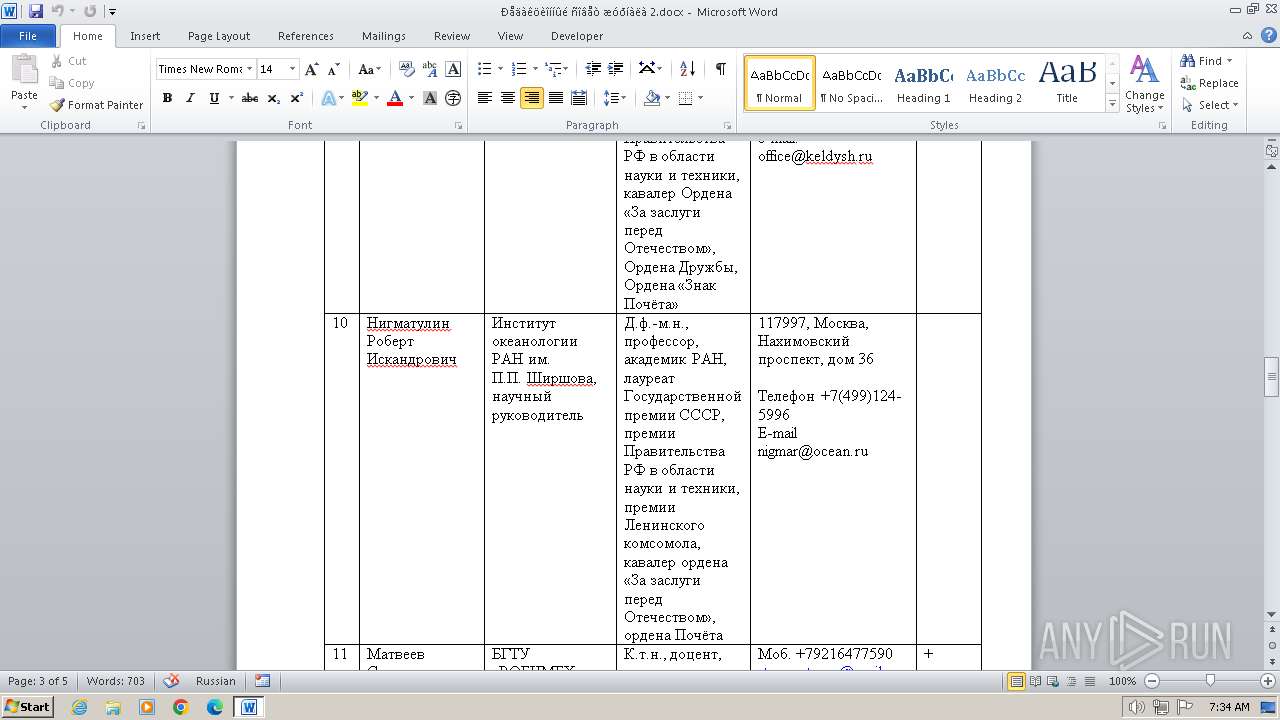Apply Heading 2 style
The height and width of the screenshot is (720, 1280).
[995, 83]
